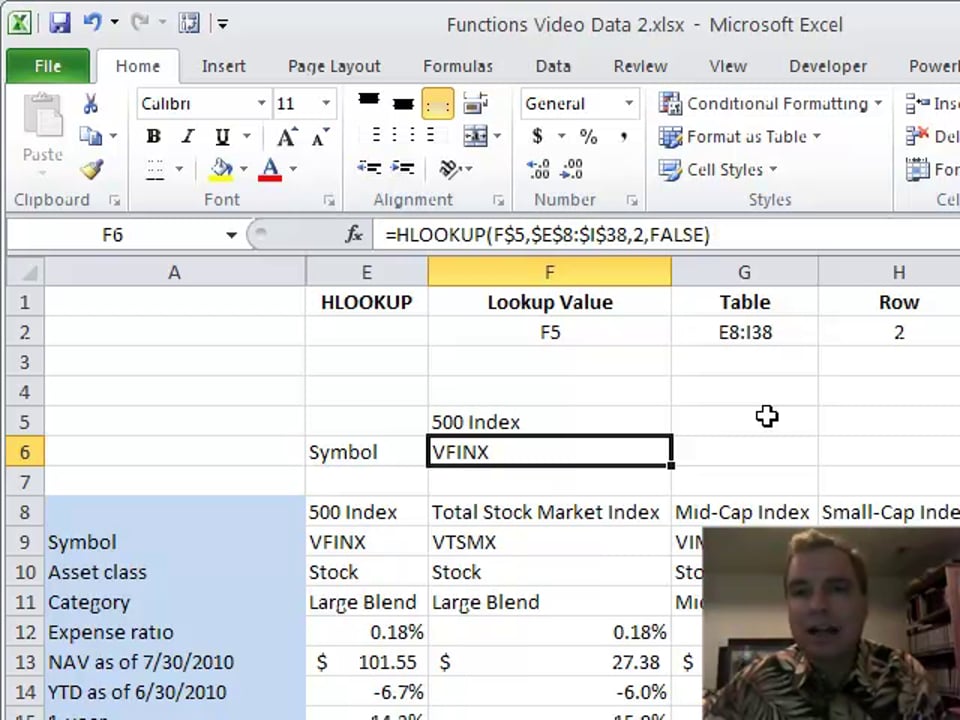Select the 'Expense ratio' label cell

point(174,632)
